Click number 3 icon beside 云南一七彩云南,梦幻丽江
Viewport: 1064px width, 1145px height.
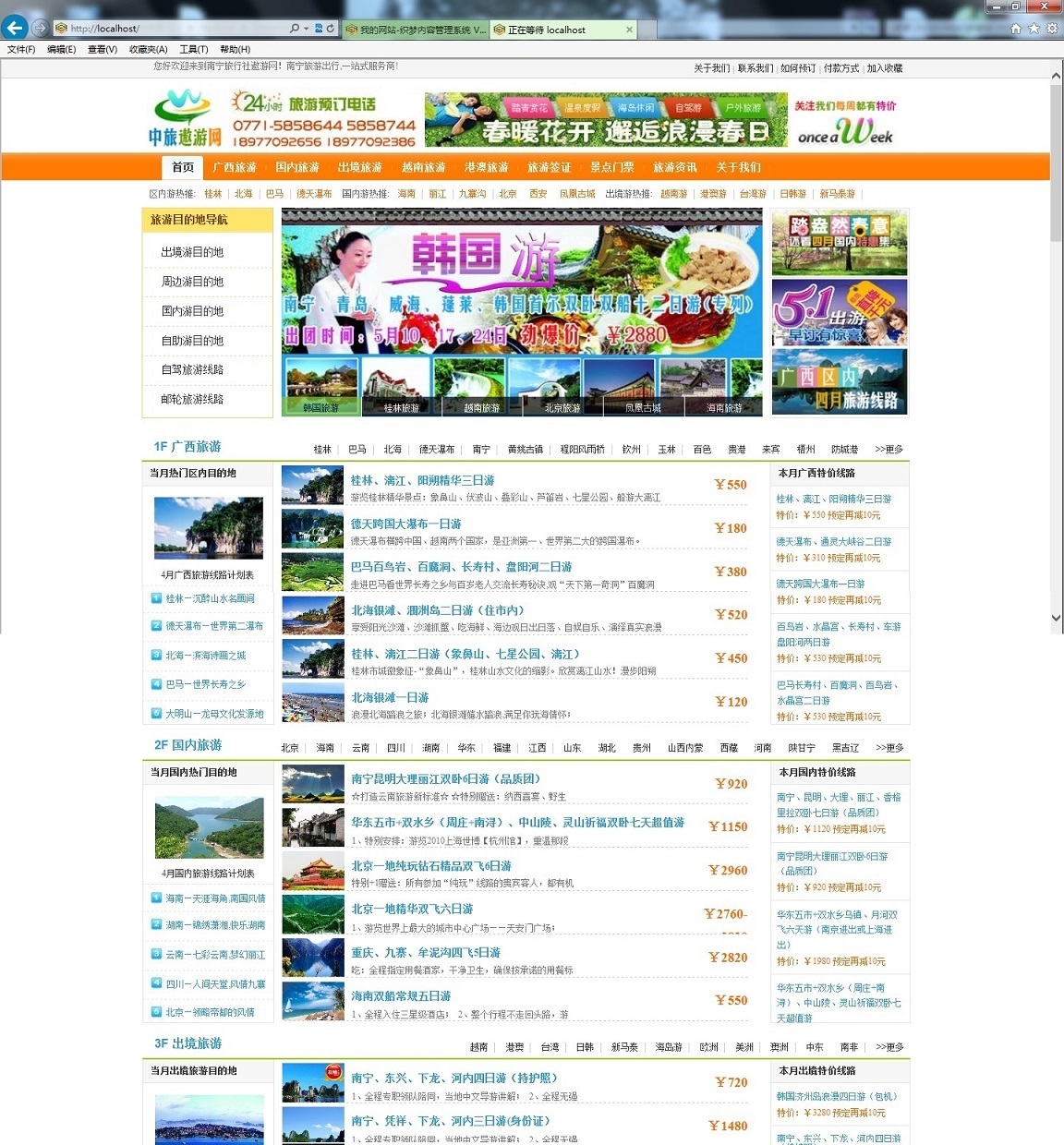(x=156, y=955)
